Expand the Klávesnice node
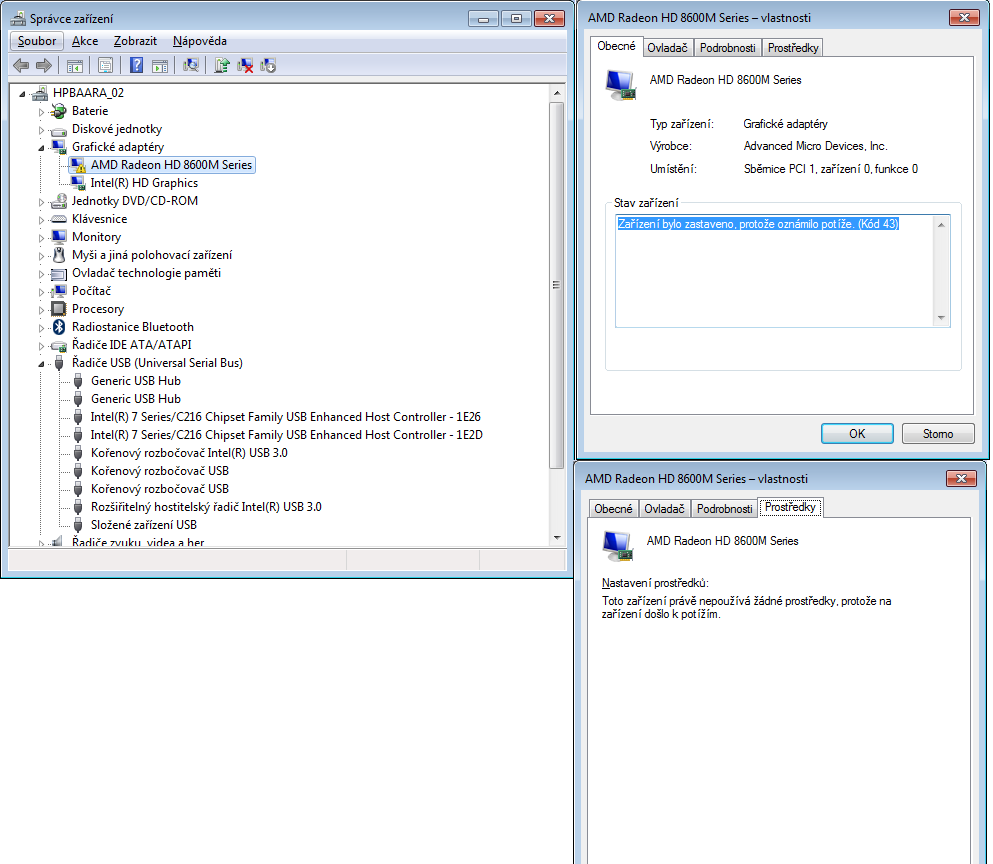Viewport: 993px width, 864px height. (42, 220)
